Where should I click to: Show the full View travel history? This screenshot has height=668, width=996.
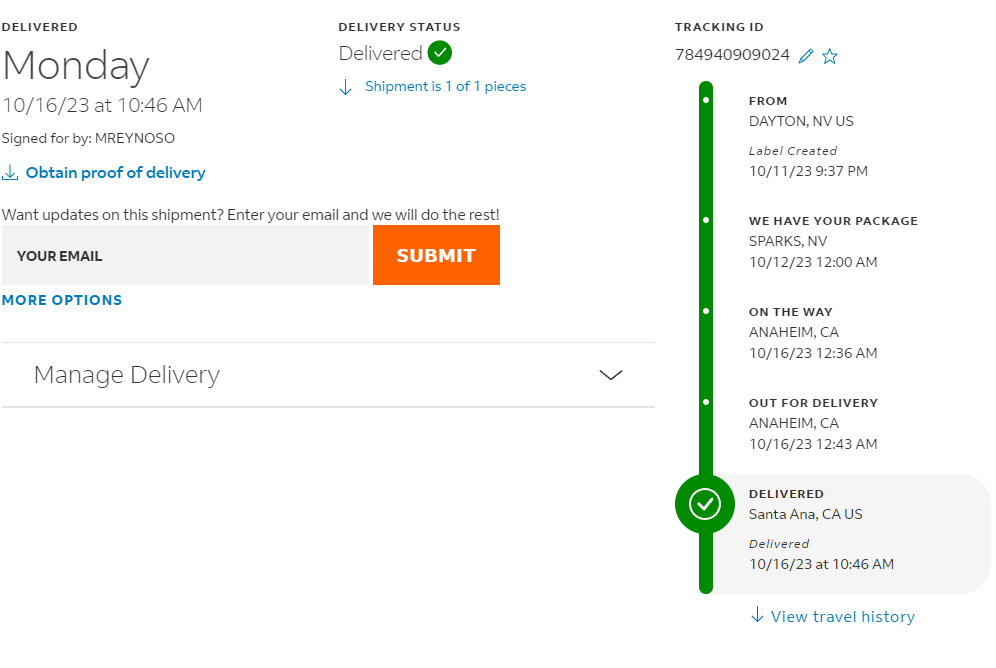[x=843, y=617]
